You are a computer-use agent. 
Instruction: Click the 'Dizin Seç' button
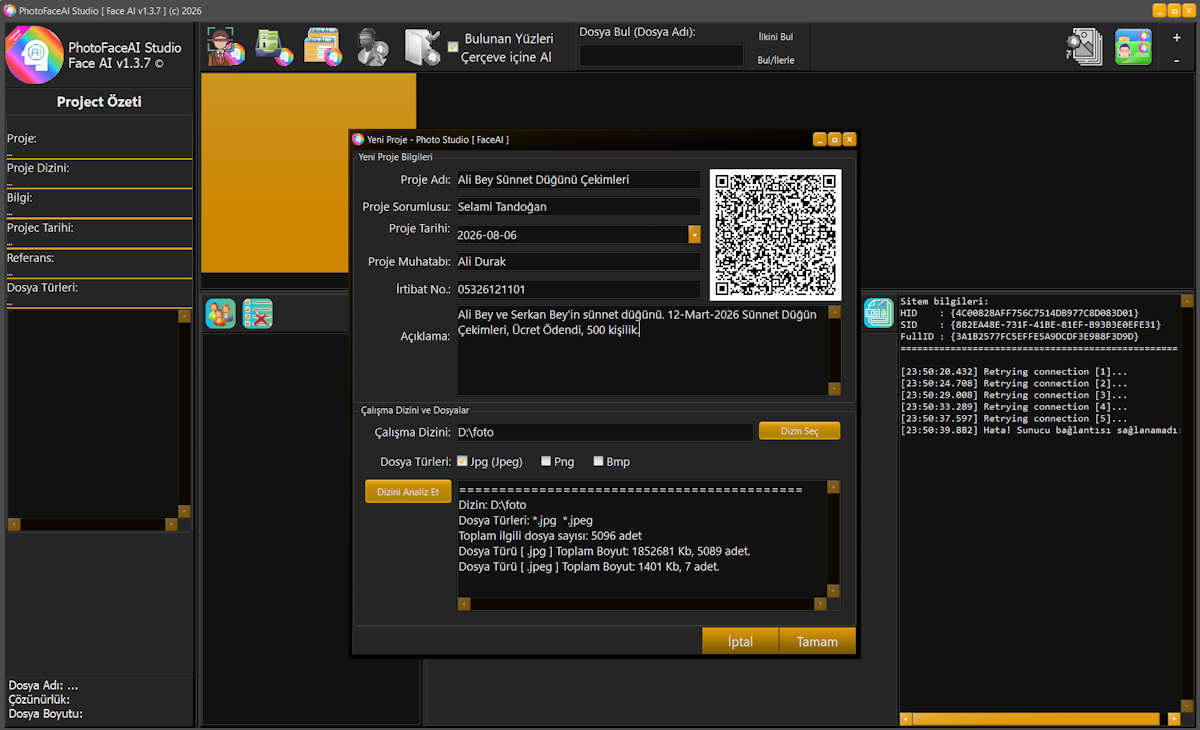tap(799, 431)
